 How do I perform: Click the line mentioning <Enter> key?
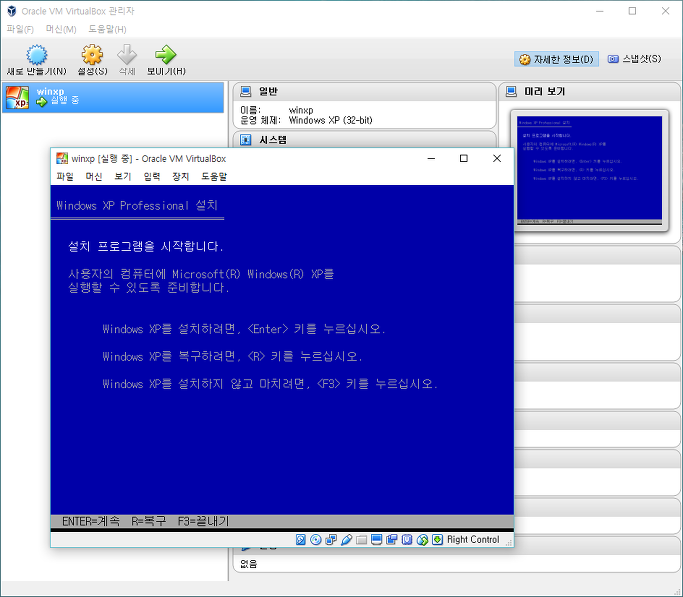(x=244, y=329)
